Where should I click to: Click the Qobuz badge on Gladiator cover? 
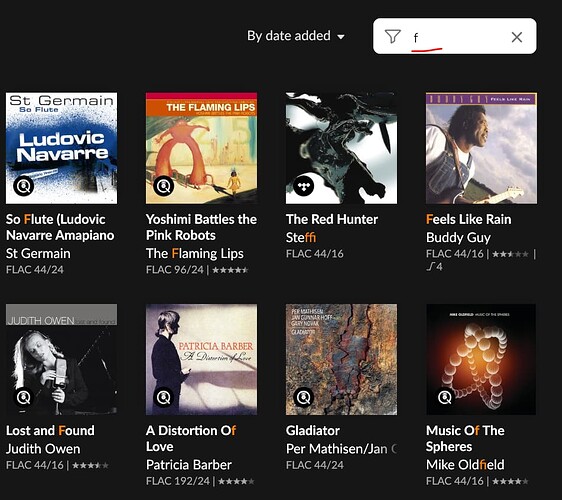[x=304, y=397]
